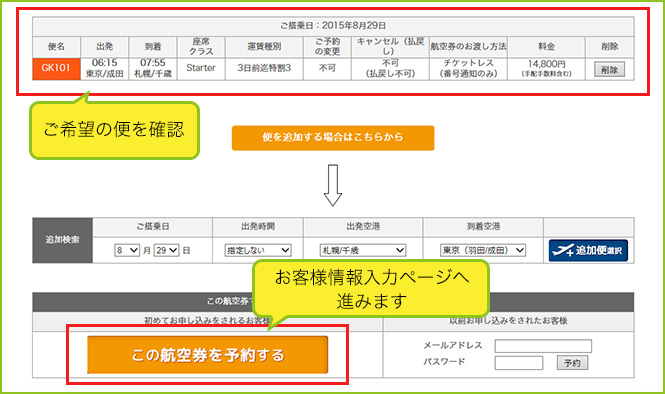Click the ご搭乗日：2015年8月29日 header
This screenshot has height=394, width=665.
(333, 26)
